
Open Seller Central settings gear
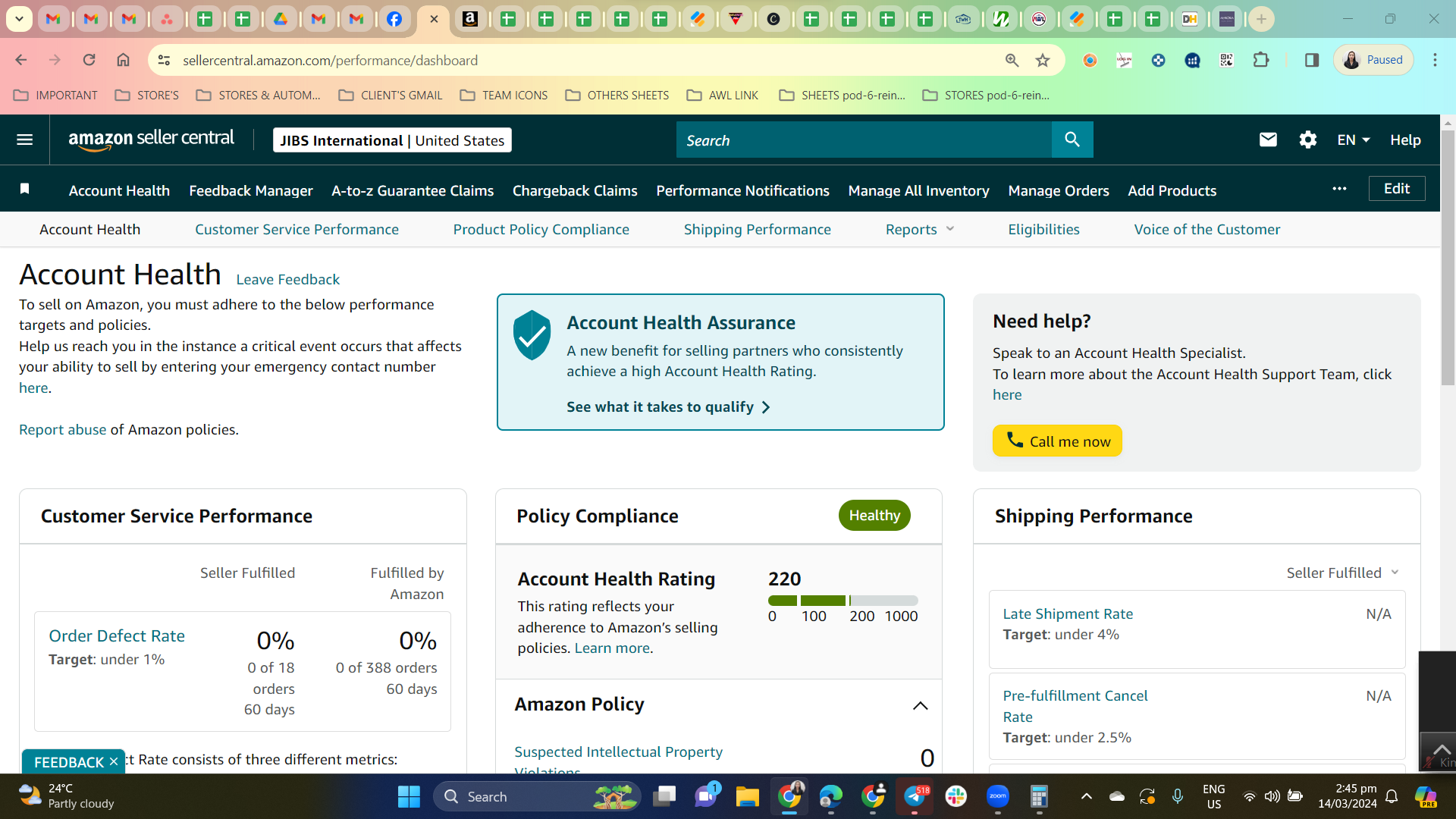[x=1307, y=140]
